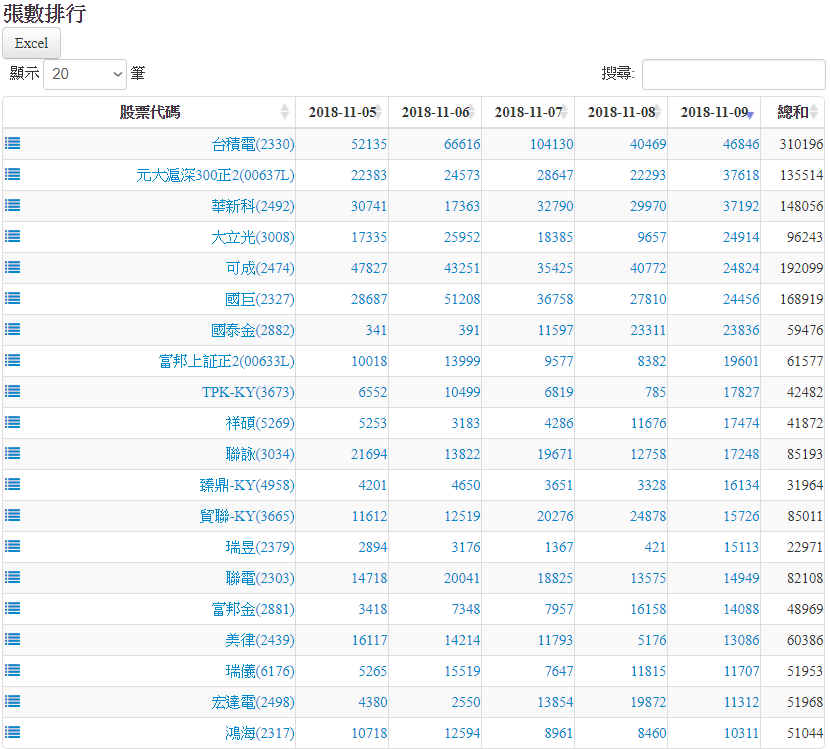Select the list icon in the TPK-KY(3673) row
Image resolution: width=830 pixels, height=749 pixels.
(x=12, y=391)
